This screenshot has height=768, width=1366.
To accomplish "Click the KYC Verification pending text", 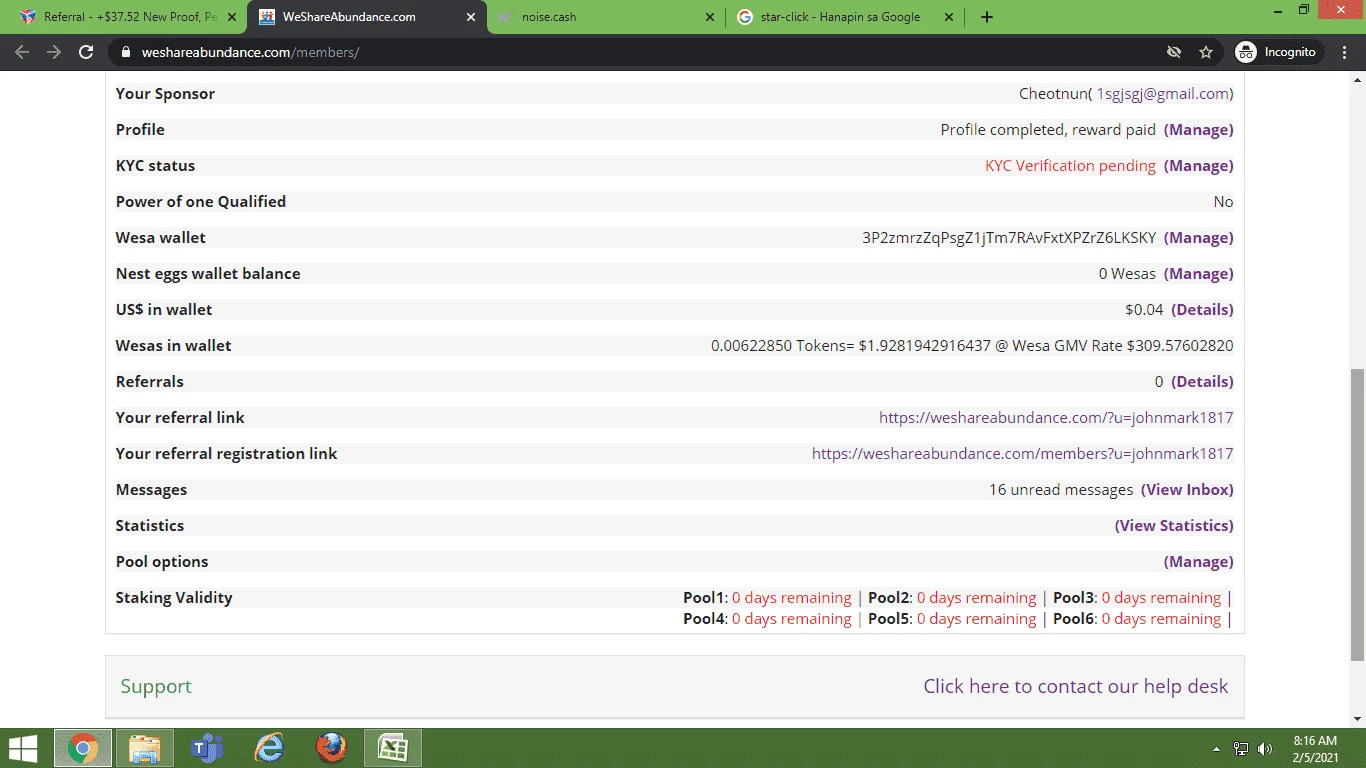I will click(1070, 165).
